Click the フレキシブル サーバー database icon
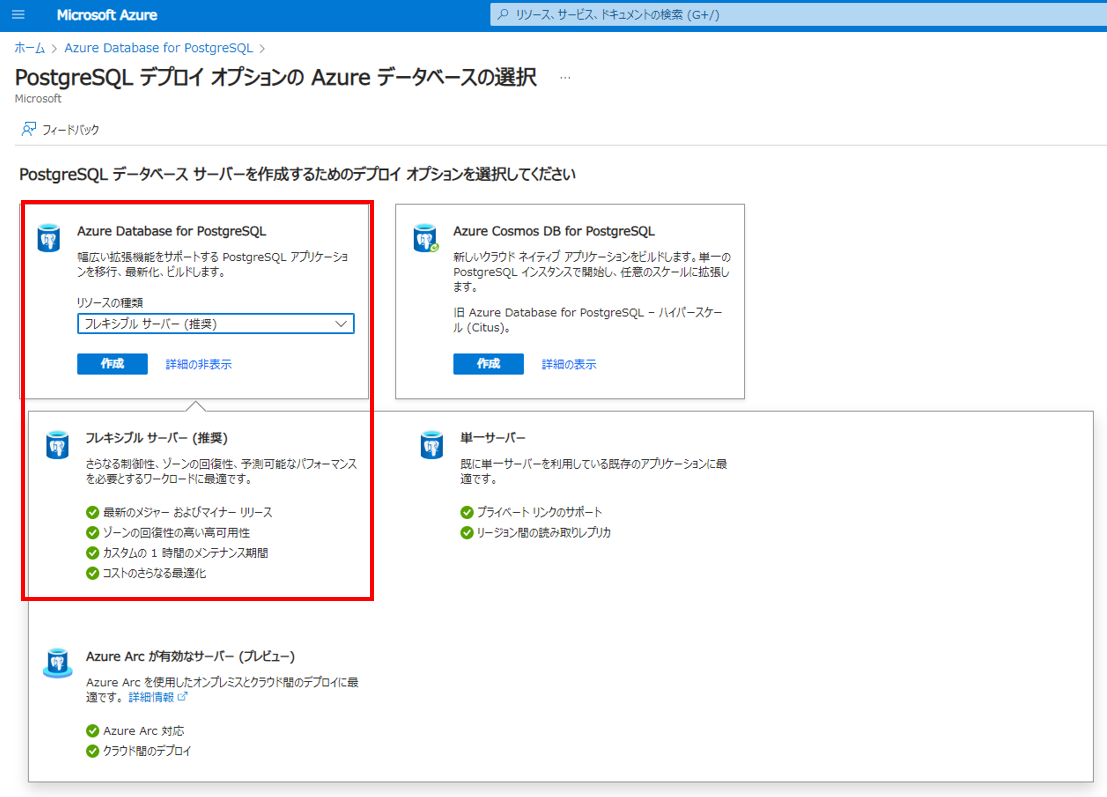 [x=57, y=445]
